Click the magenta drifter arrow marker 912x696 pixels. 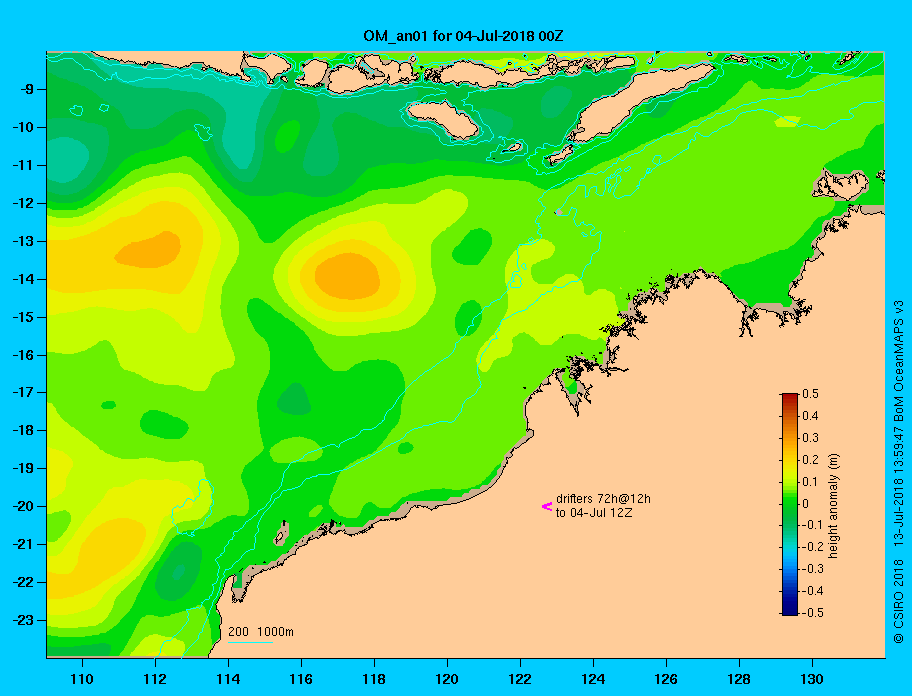pyautogui.click(x=547, y=506)
